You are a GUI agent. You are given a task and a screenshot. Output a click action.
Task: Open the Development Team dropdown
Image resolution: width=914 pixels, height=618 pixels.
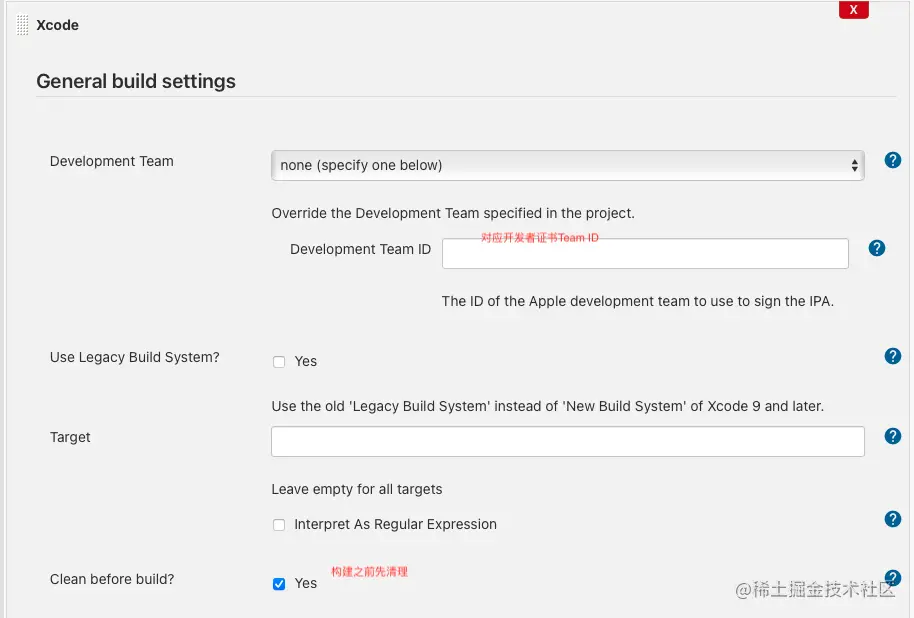(x=567, y=165)
